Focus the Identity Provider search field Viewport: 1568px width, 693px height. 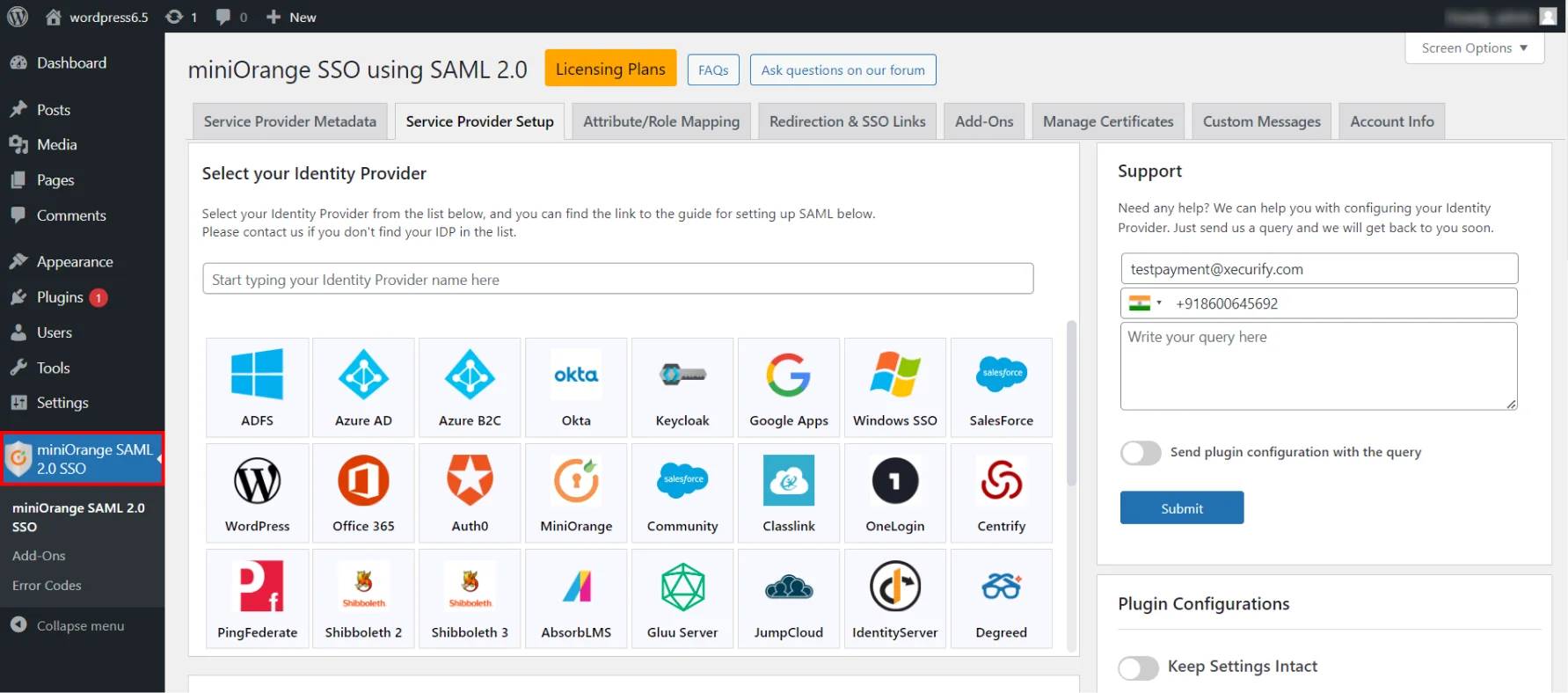tap(618, 280)
